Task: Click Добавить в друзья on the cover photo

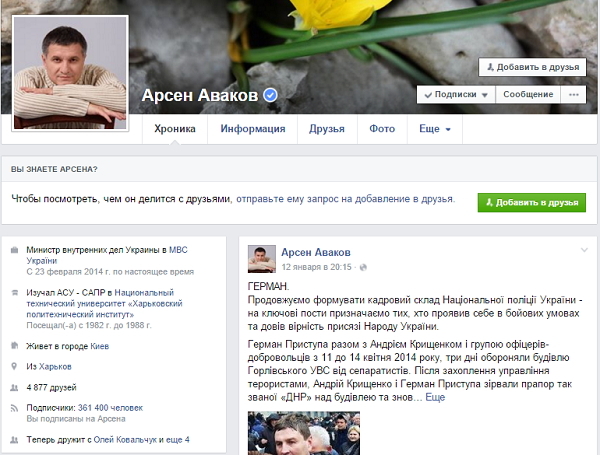Action: point(532,67)
